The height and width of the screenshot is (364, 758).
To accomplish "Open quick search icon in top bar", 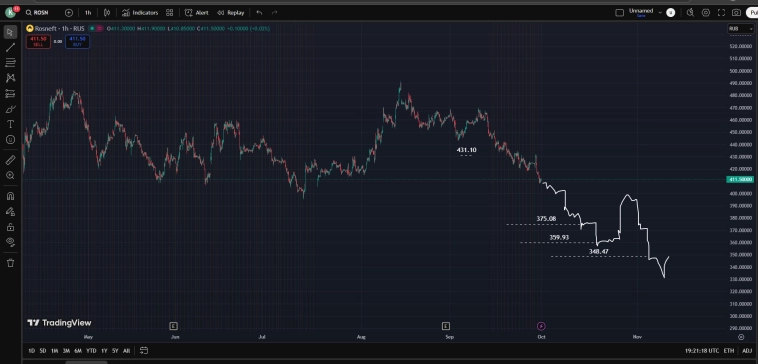I will 690,13.
